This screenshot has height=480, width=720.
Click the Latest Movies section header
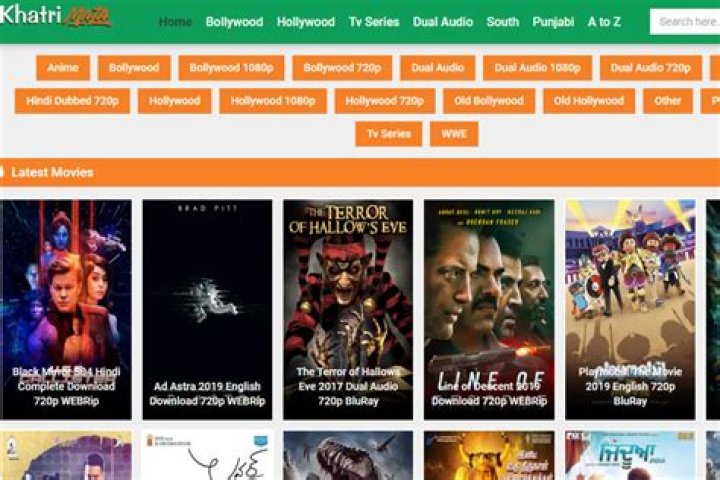[52, 172]
